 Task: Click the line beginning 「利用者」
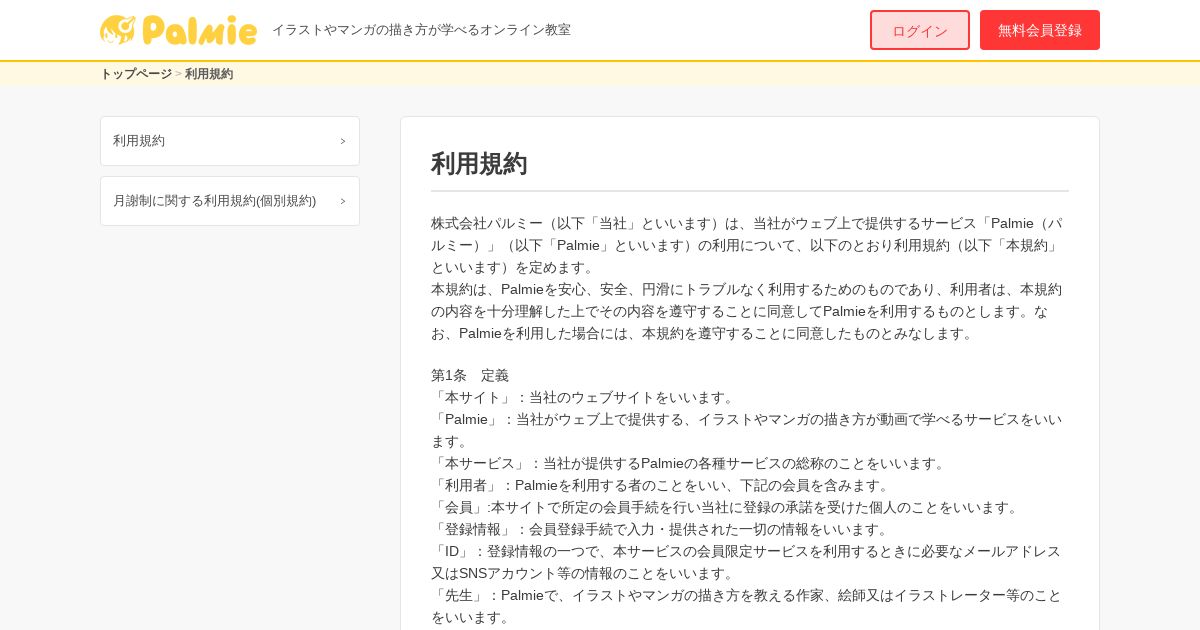(662, 485)
